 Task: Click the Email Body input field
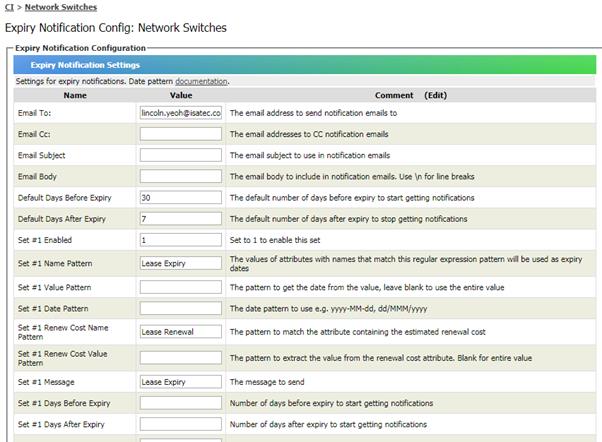point(181,176)
